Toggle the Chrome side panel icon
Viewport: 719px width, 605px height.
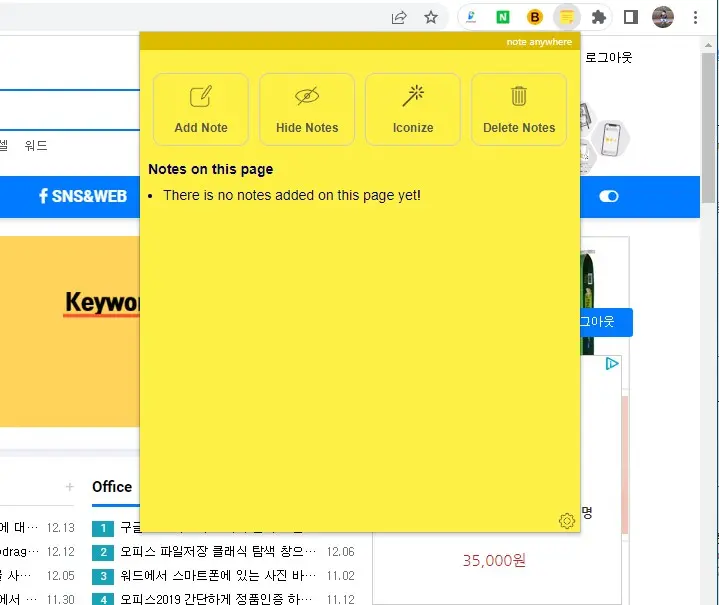[x=631, y=17]
